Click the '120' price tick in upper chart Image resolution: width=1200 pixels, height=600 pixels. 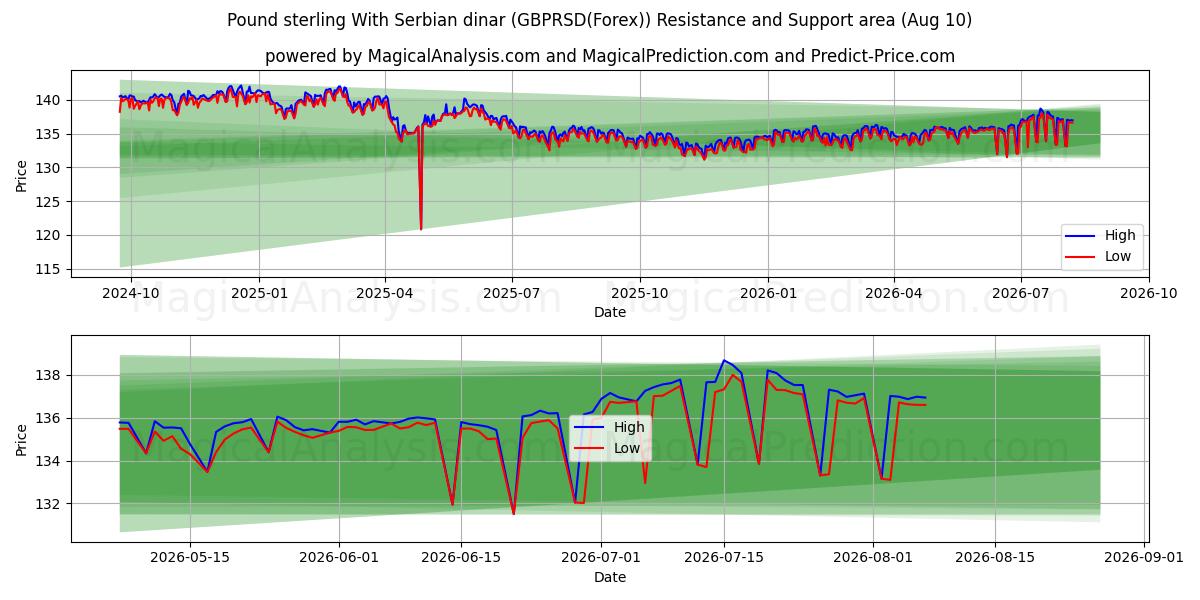[x=50, y=236]
